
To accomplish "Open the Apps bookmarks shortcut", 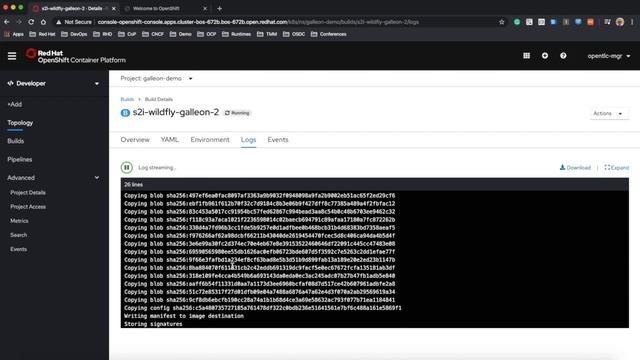I will [x=14, y=34].
